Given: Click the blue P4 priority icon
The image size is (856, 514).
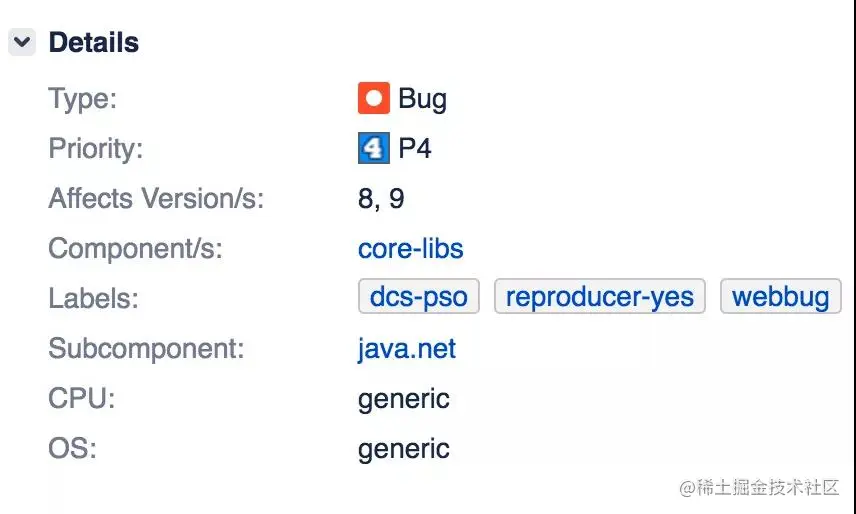Looking at the screenshot, I should pyautogui.click(x=373, y=149).
